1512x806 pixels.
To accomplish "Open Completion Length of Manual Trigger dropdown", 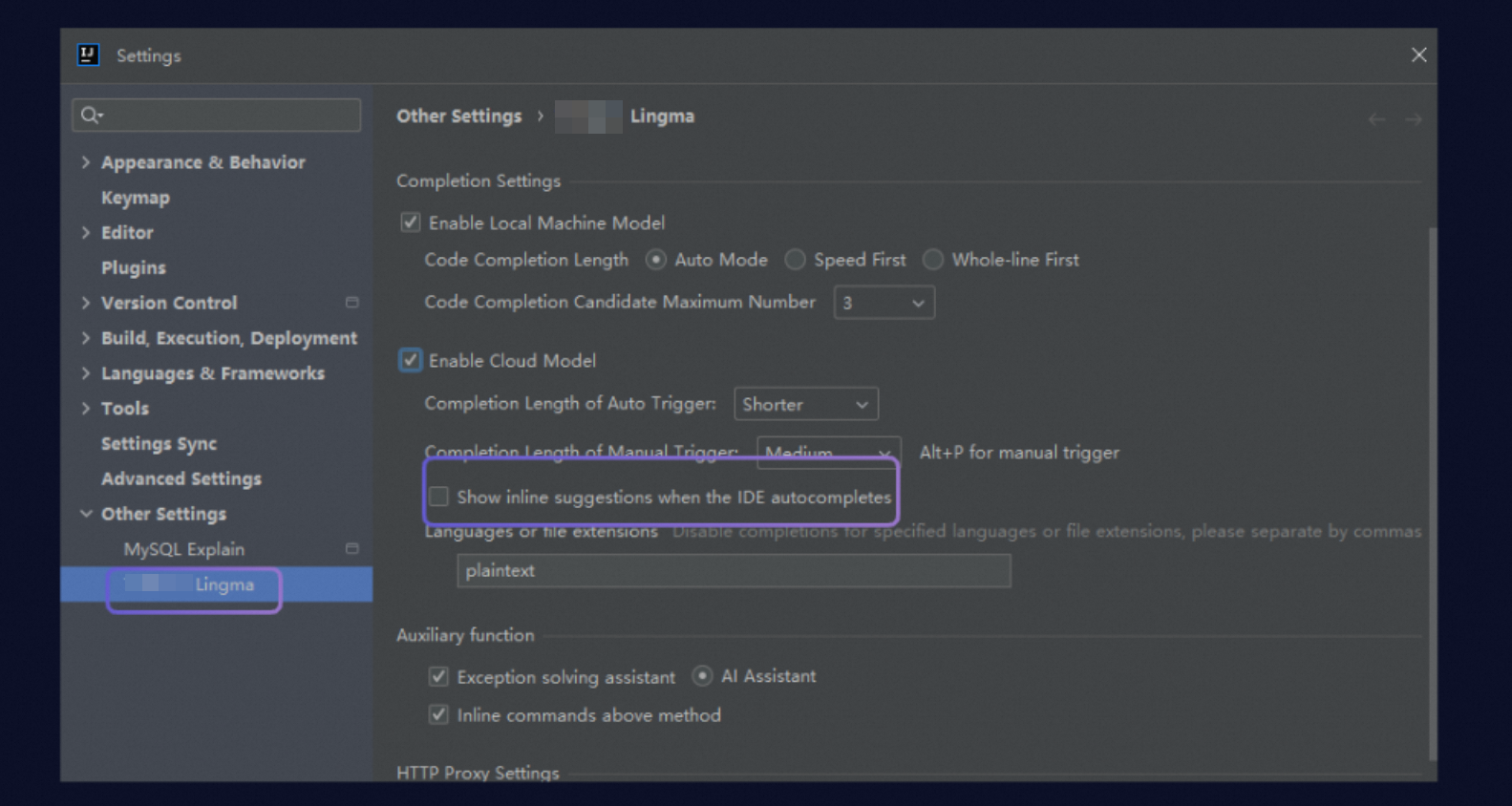I will coord(828,451).
